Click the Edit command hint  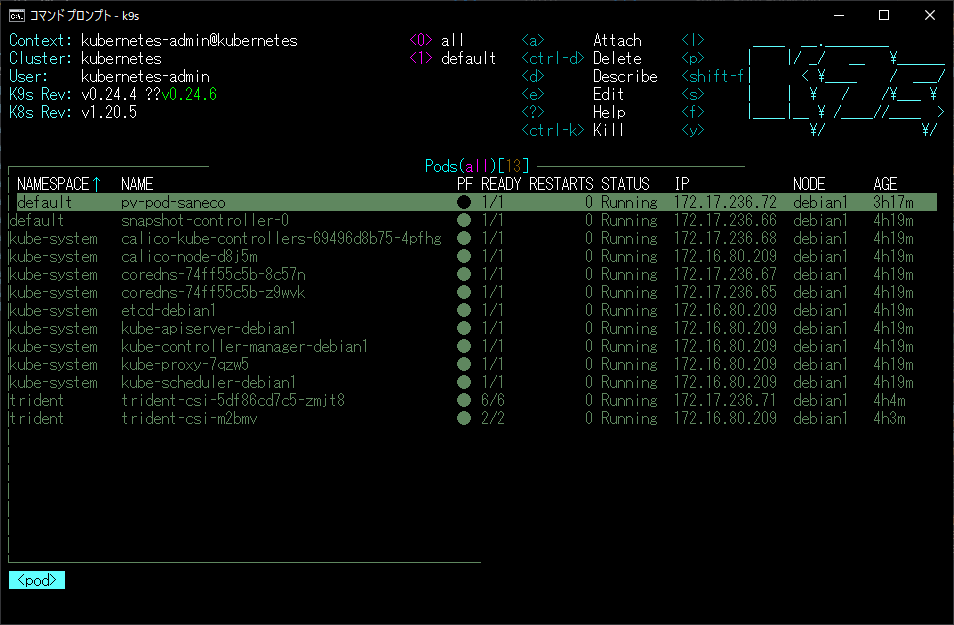pyautogui.click(x=608, y=94)
